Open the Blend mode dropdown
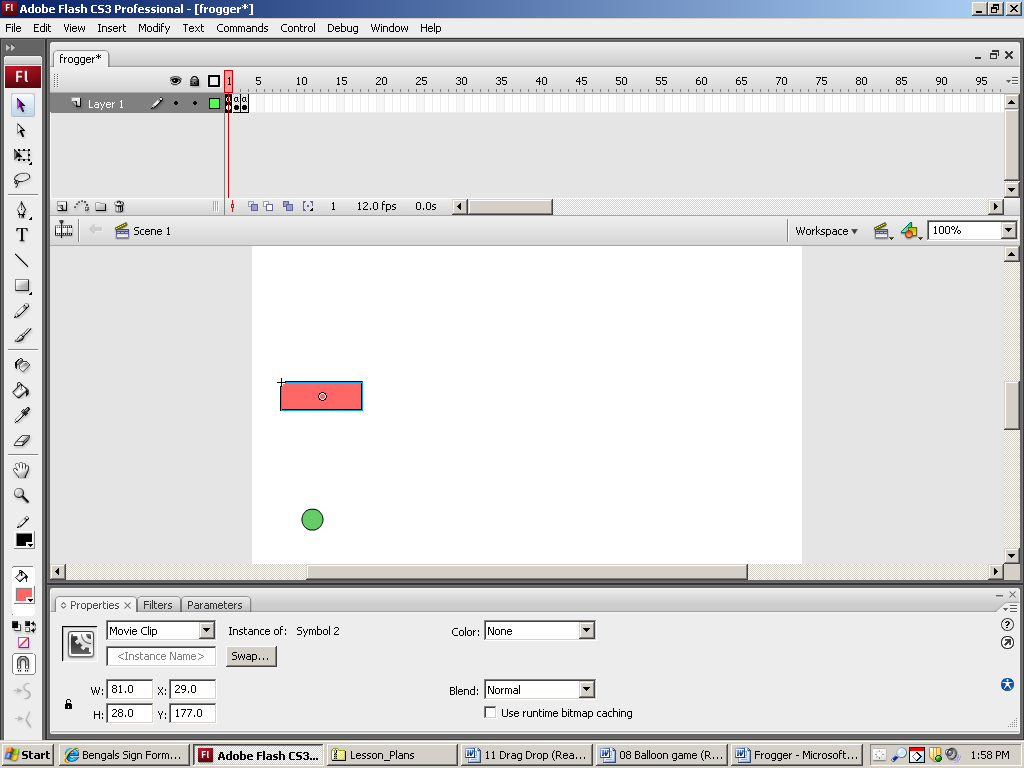 [x=586, y=690]
